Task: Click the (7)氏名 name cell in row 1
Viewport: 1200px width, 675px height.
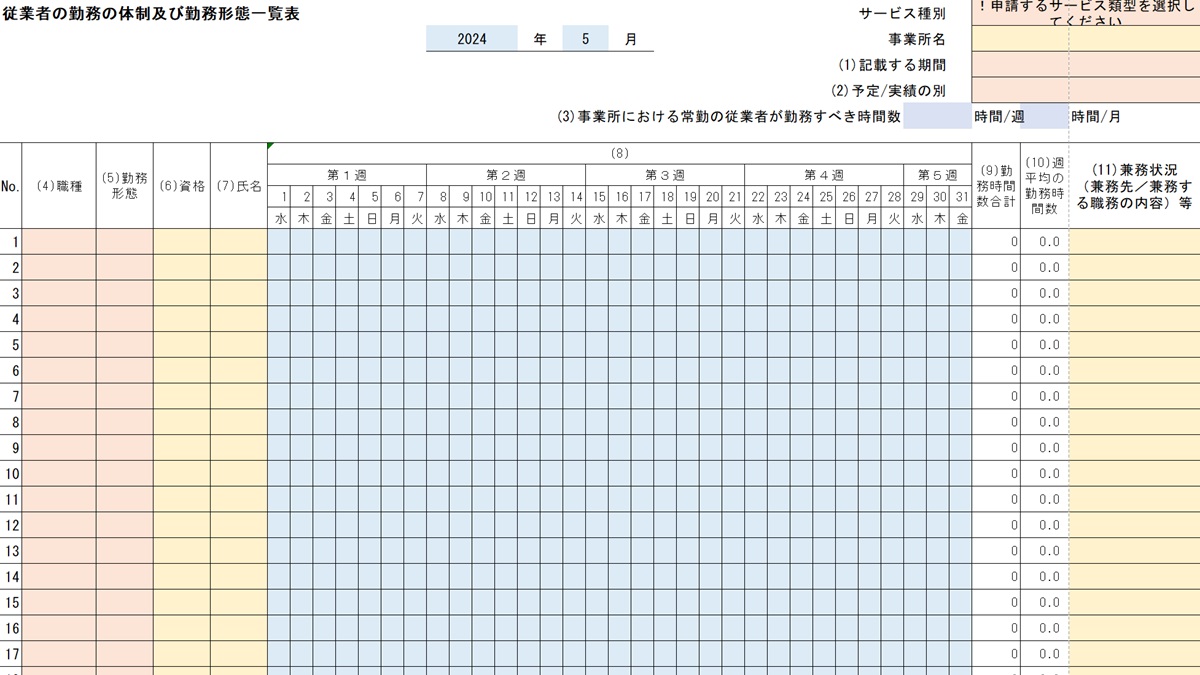Action: (240, 239)
